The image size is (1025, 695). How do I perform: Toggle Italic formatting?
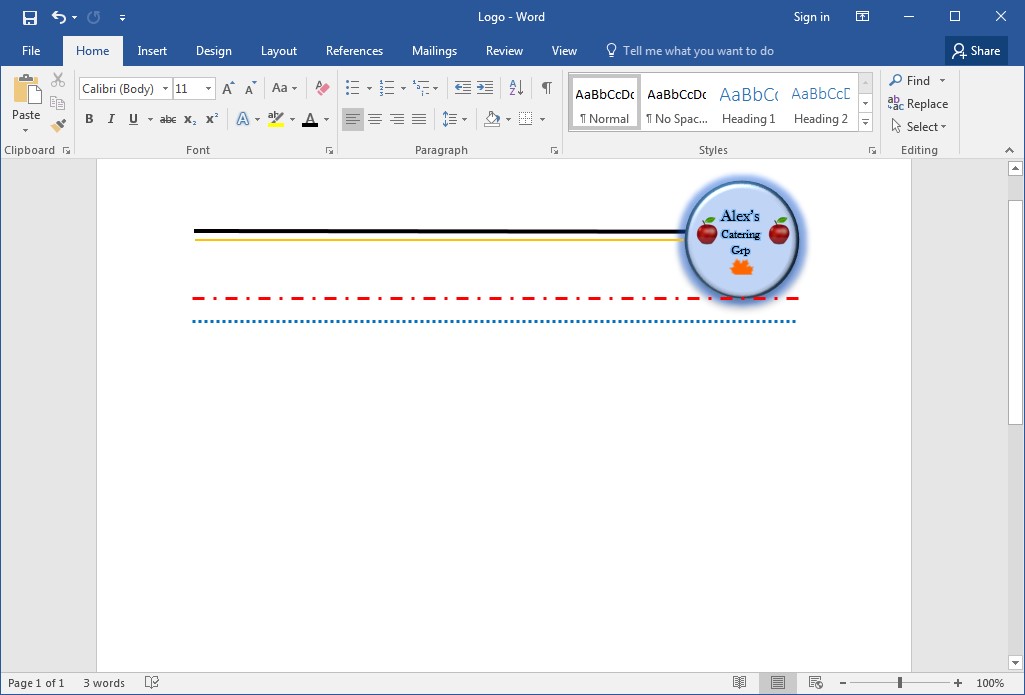111,120
